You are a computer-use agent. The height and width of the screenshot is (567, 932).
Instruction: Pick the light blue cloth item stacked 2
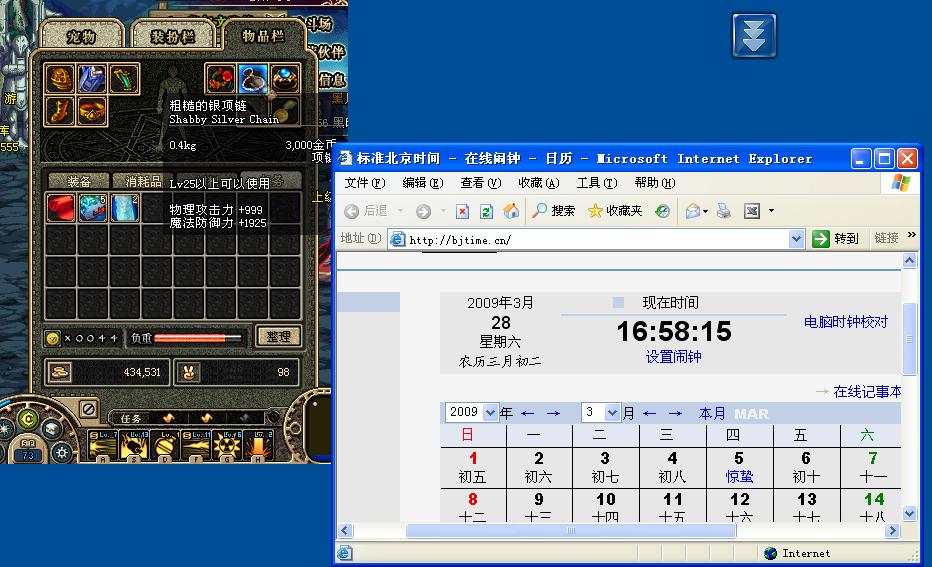[x=124, y=208]
